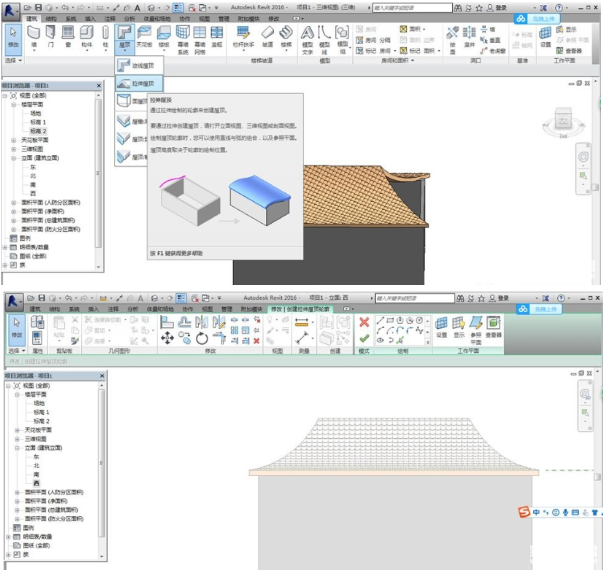Click the green checkmark to finish edit mode
Image resolution: width=604 pixels, height=577 pixels.
tap(364, 338)
